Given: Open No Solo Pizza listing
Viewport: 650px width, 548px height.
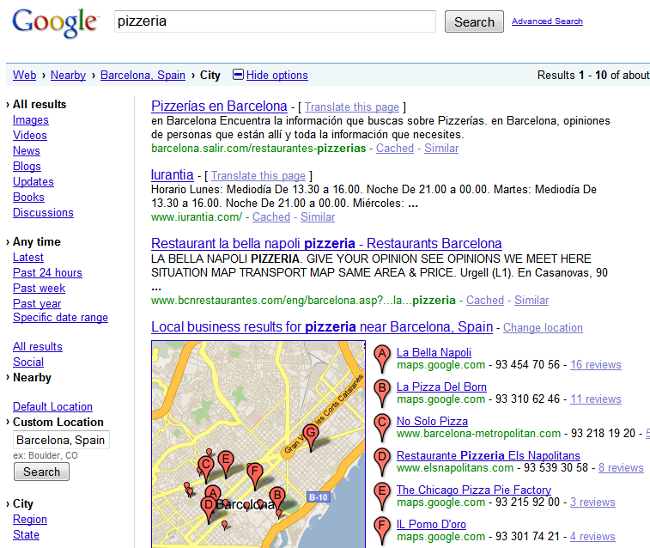Looking at the screenshot, I should (432, 421).
